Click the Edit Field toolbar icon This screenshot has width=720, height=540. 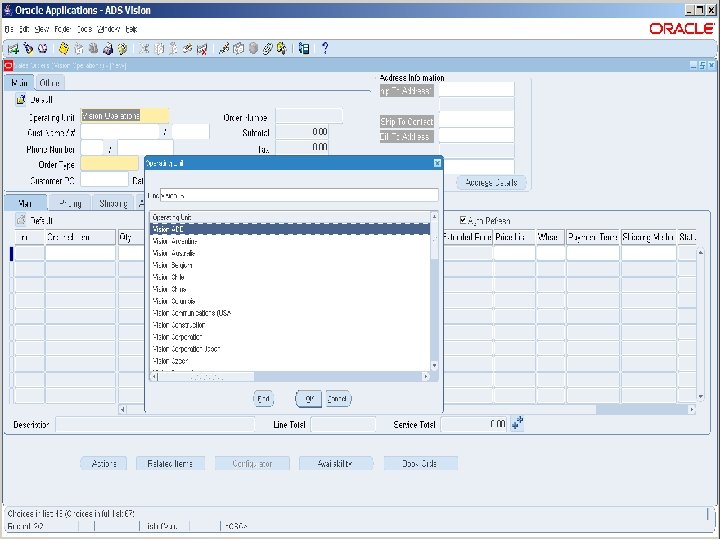pyautogui.click(x=224, y=49)
